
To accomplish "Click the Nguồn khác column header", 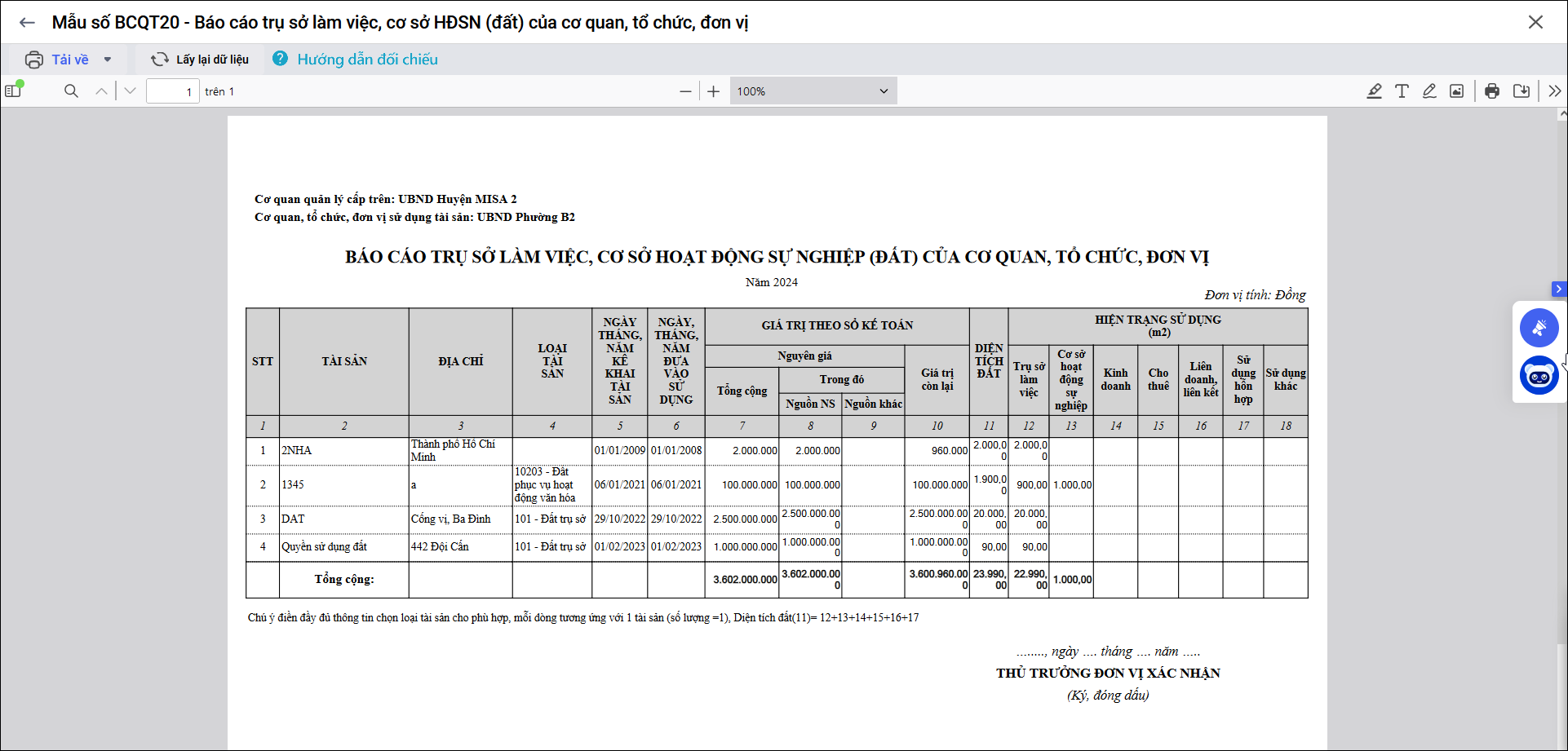I will pos(873,404).
